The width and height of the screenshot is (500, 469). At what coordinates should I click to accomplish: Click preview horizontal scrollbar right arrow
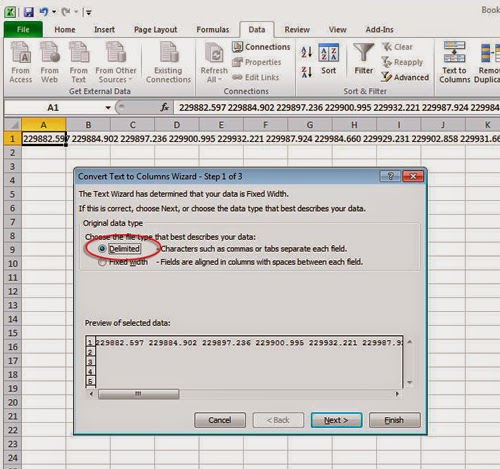tap(397, 394)
